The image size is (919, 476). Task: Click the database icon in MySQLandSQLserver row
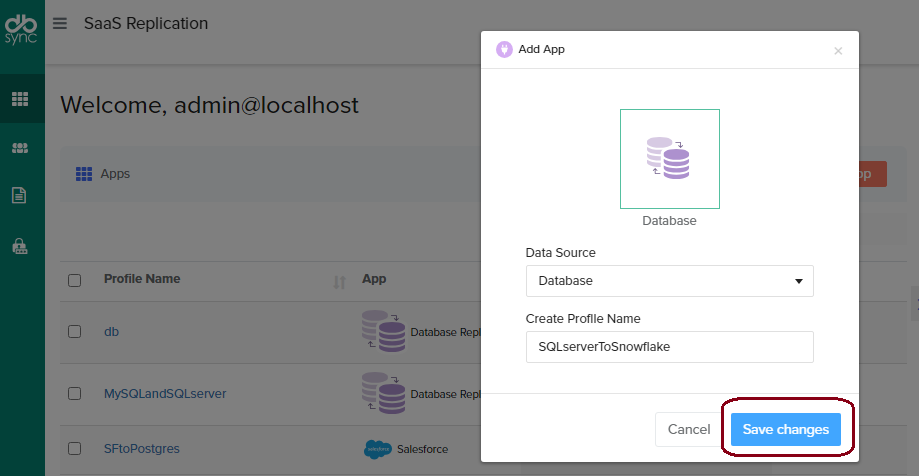click(383, 393)
